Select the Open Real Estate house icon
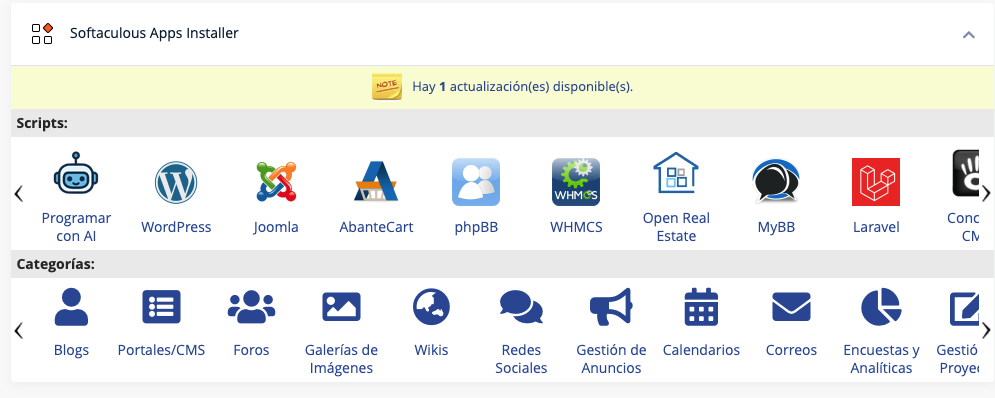 coord(676,173)
